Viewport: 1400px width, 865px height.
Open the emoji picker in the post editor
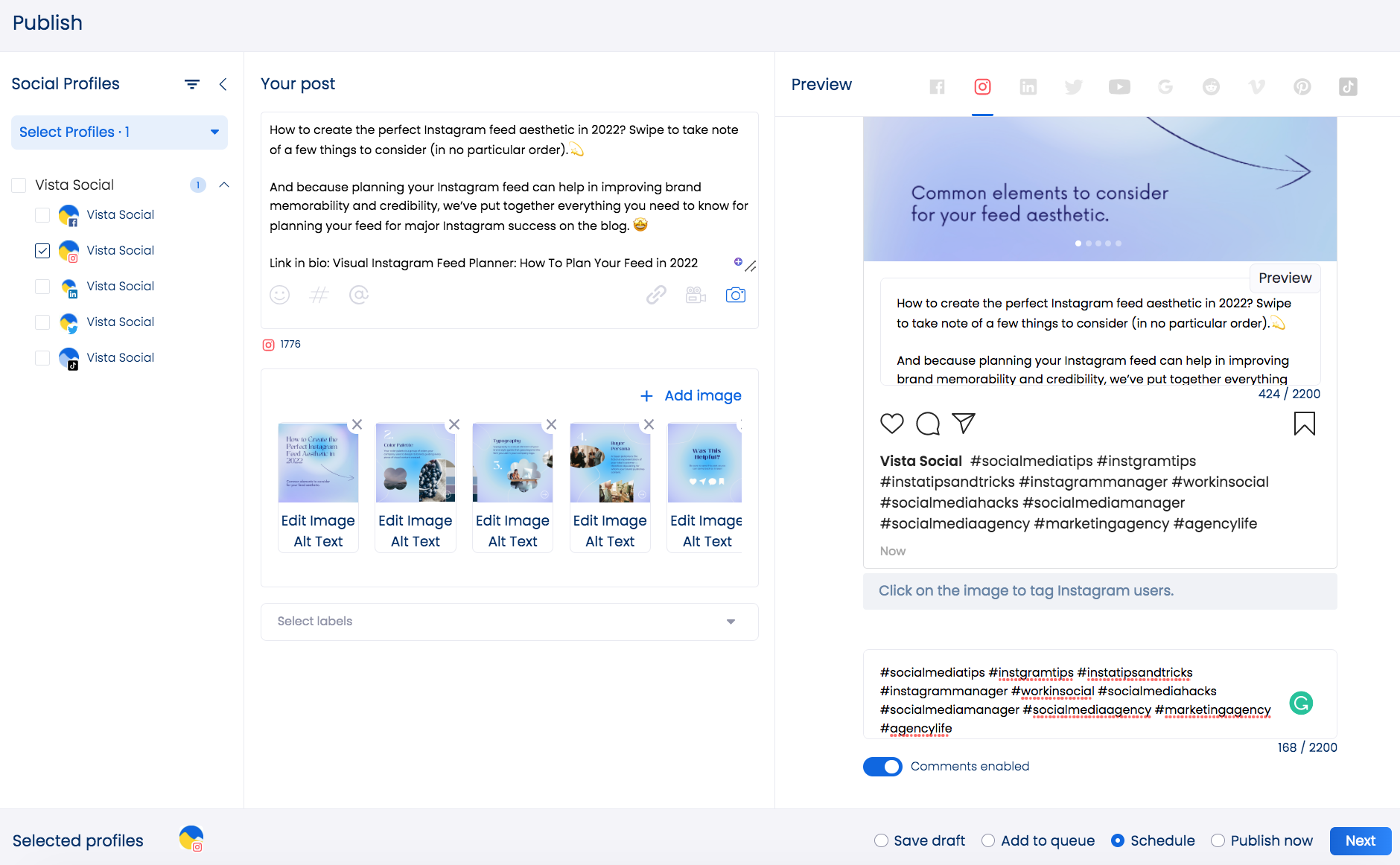(280, 295)
